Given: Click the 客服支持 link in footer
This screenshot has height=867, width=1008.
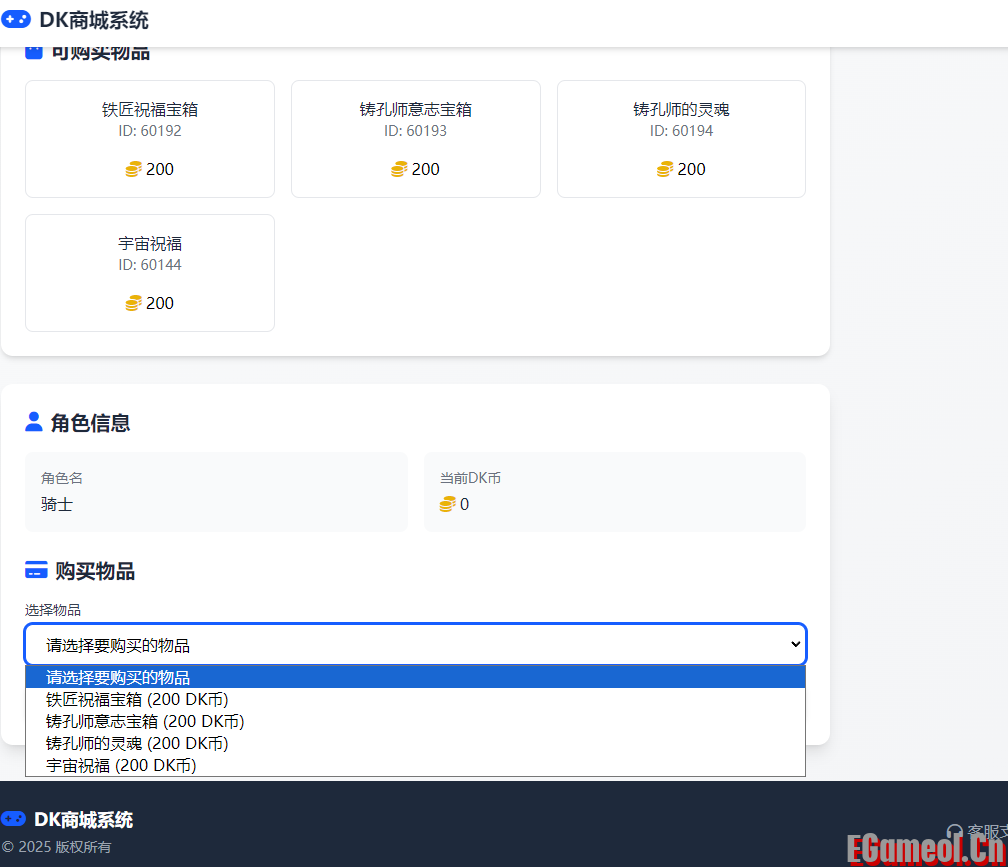Looking at the screenshot, I should [x=985, y=831].
